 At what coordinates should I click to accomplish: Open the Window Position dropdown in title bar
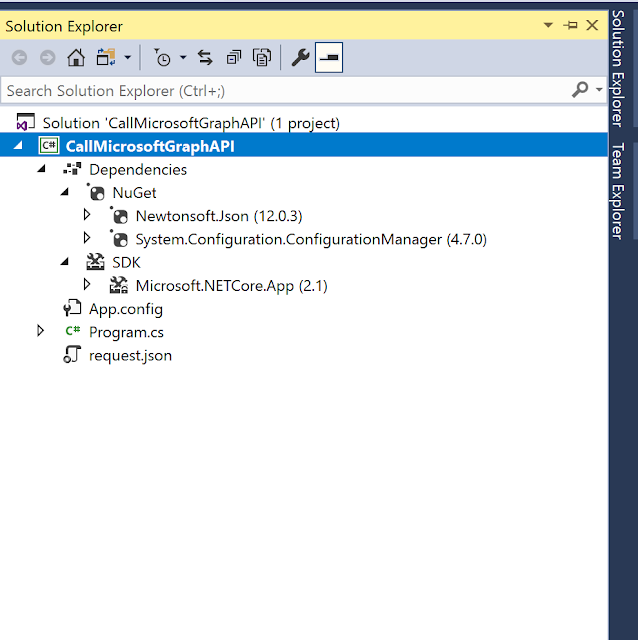(548, 25)
